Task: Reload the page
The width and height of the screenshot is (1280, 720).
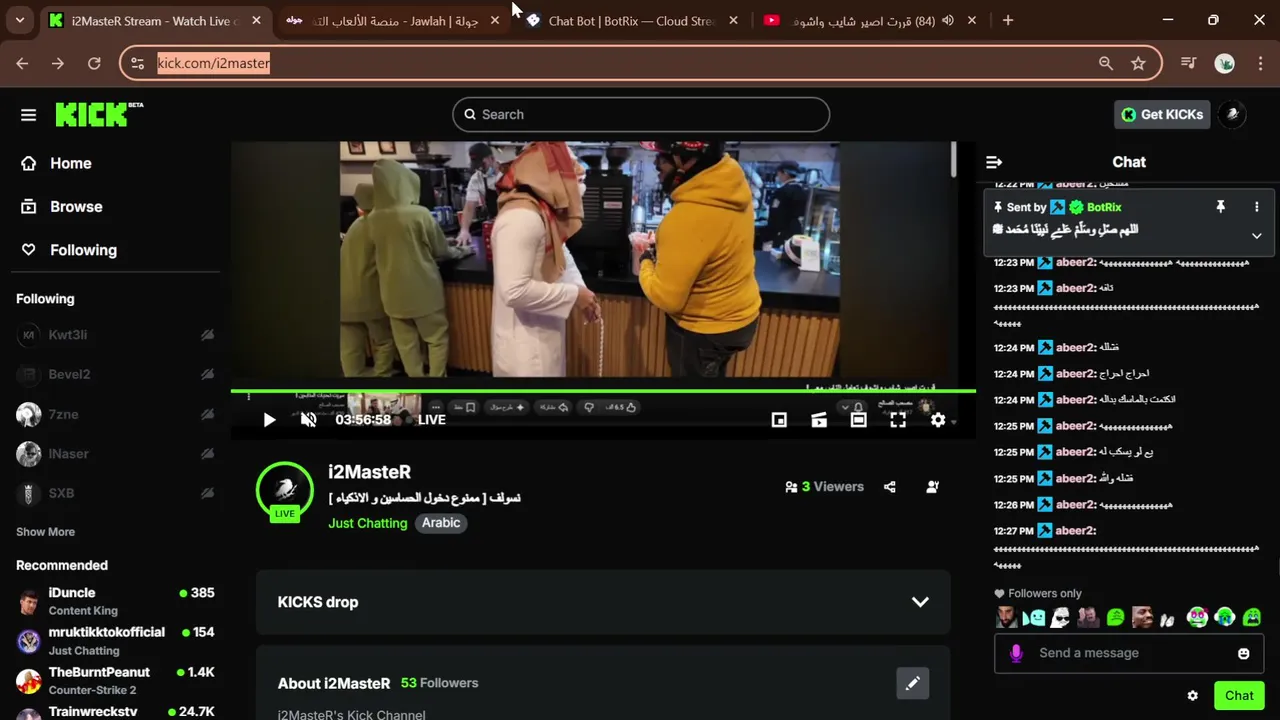Action: (94, 63)
